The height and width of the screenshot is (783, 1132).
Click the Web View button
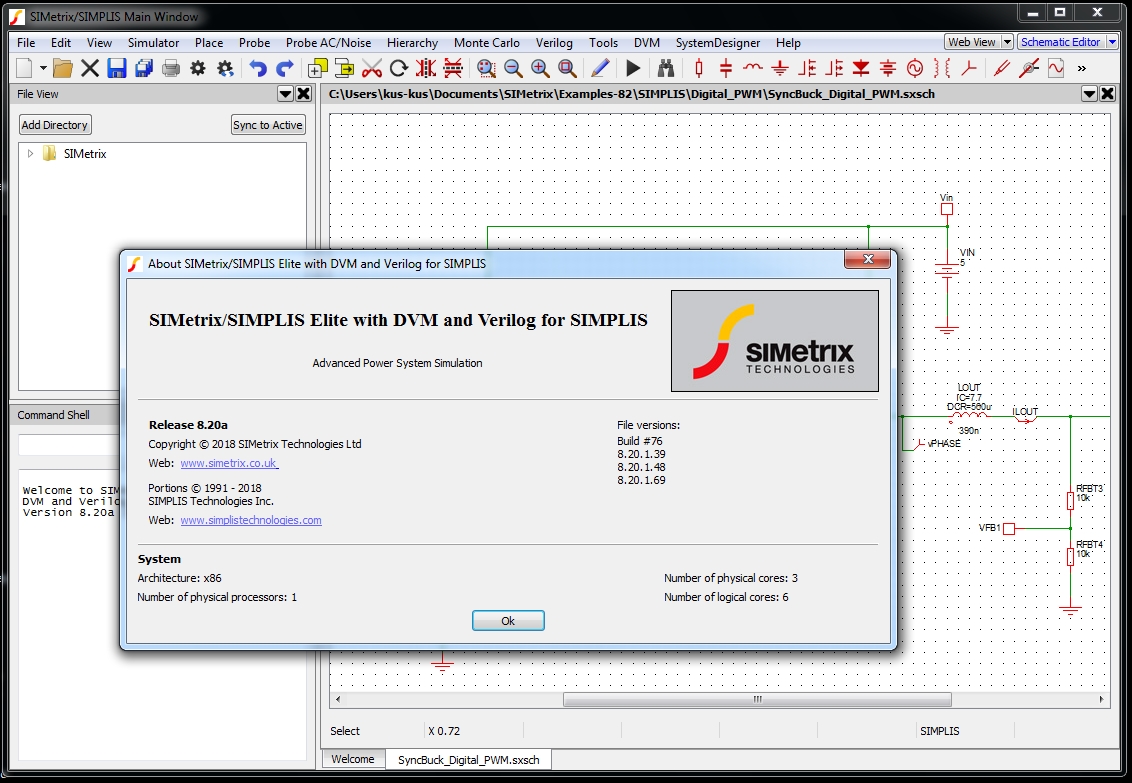(x=972, y=42)
